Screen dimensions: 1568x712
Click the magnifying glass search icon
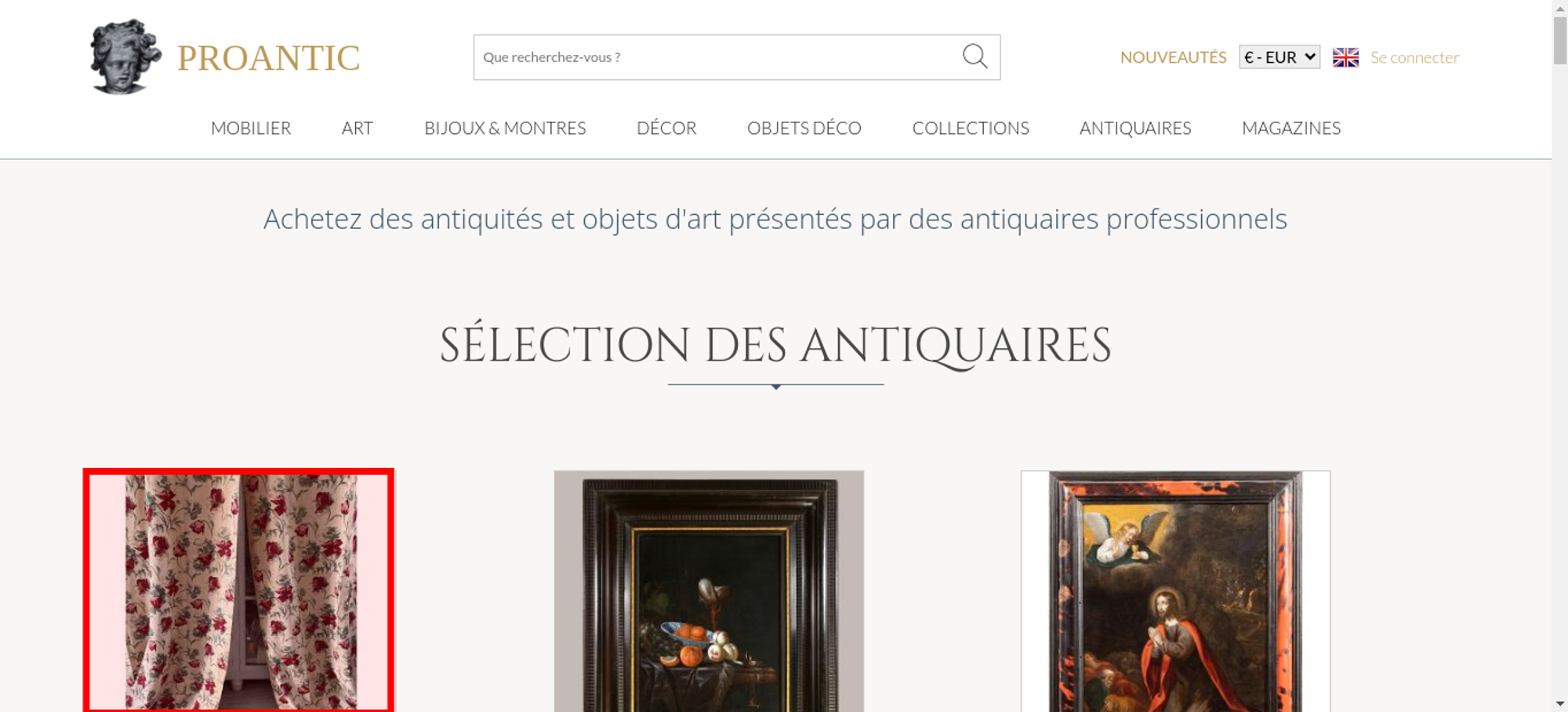[975, 56]
